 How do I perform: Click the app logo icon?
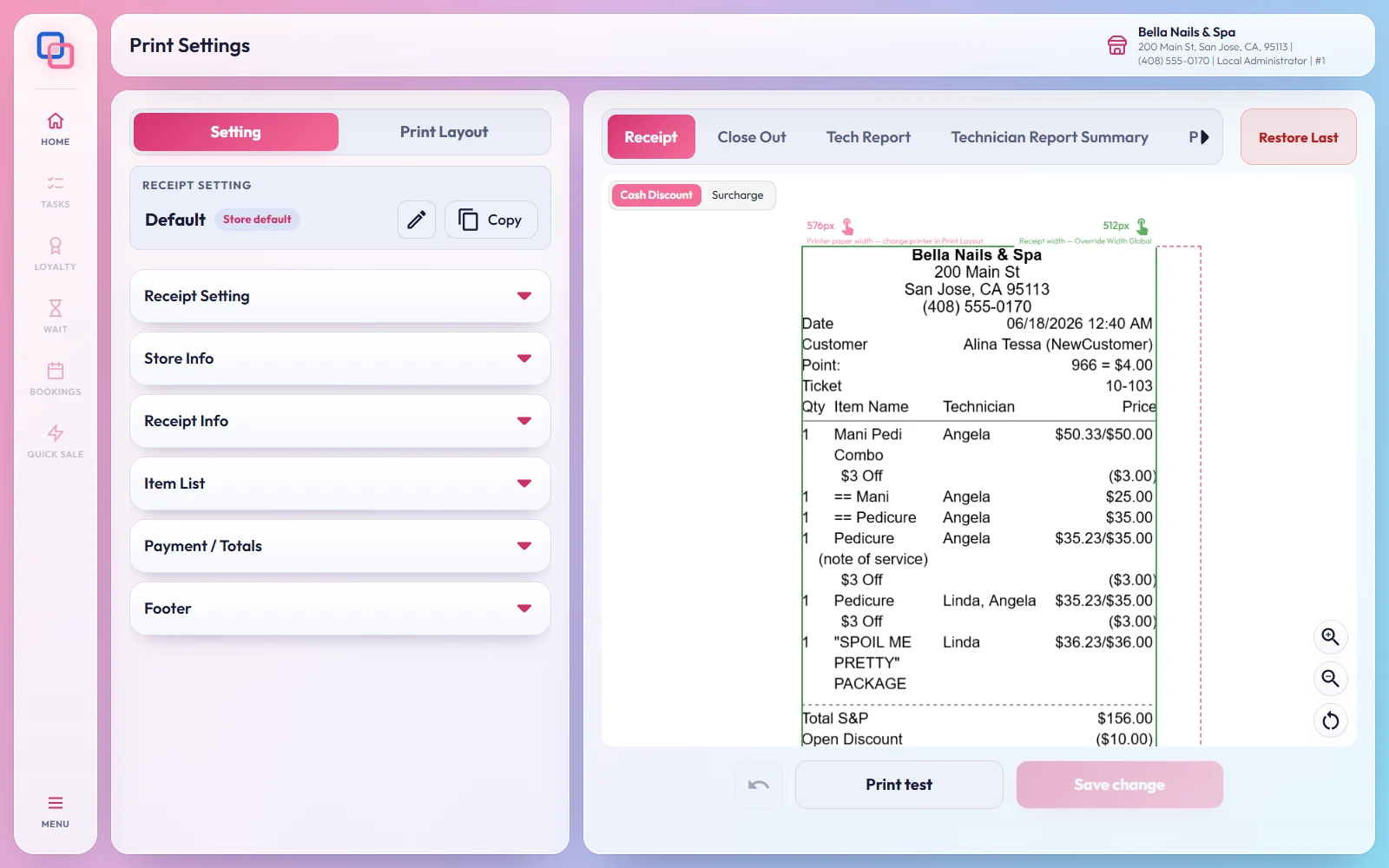click(x=56, y=50)
